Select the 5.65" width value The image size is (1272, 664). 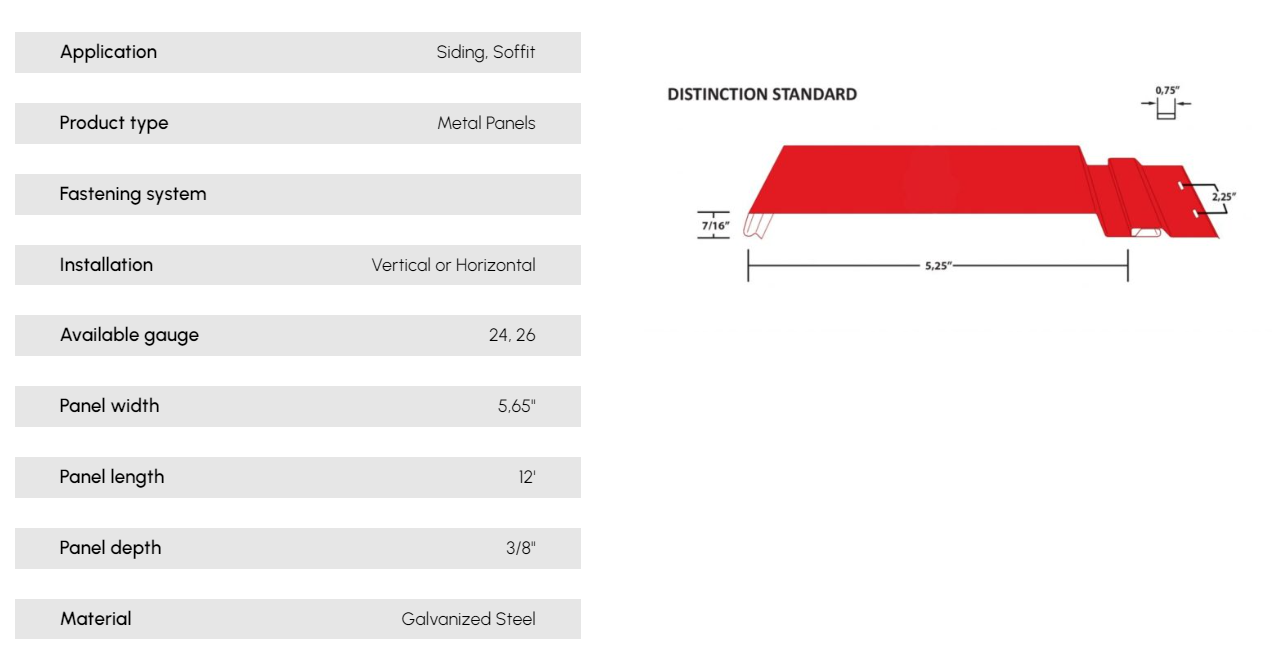[517, 406]
